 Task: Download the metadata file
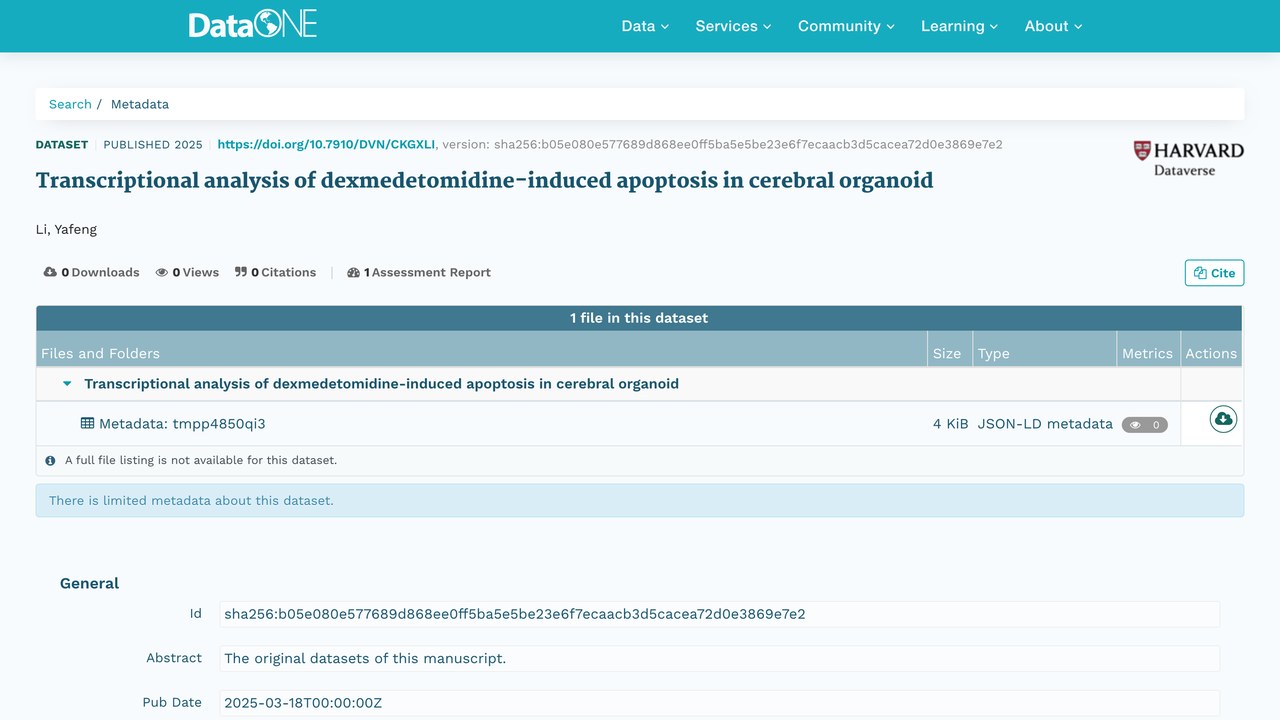pyautogui.click(x=1223, y=419)
